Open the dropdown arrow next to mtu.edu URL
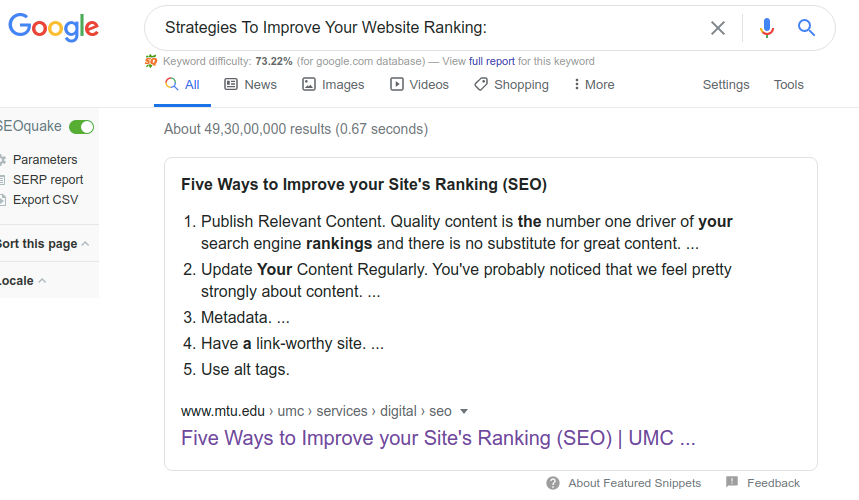 pyautogui.click(x=464, y=411)
